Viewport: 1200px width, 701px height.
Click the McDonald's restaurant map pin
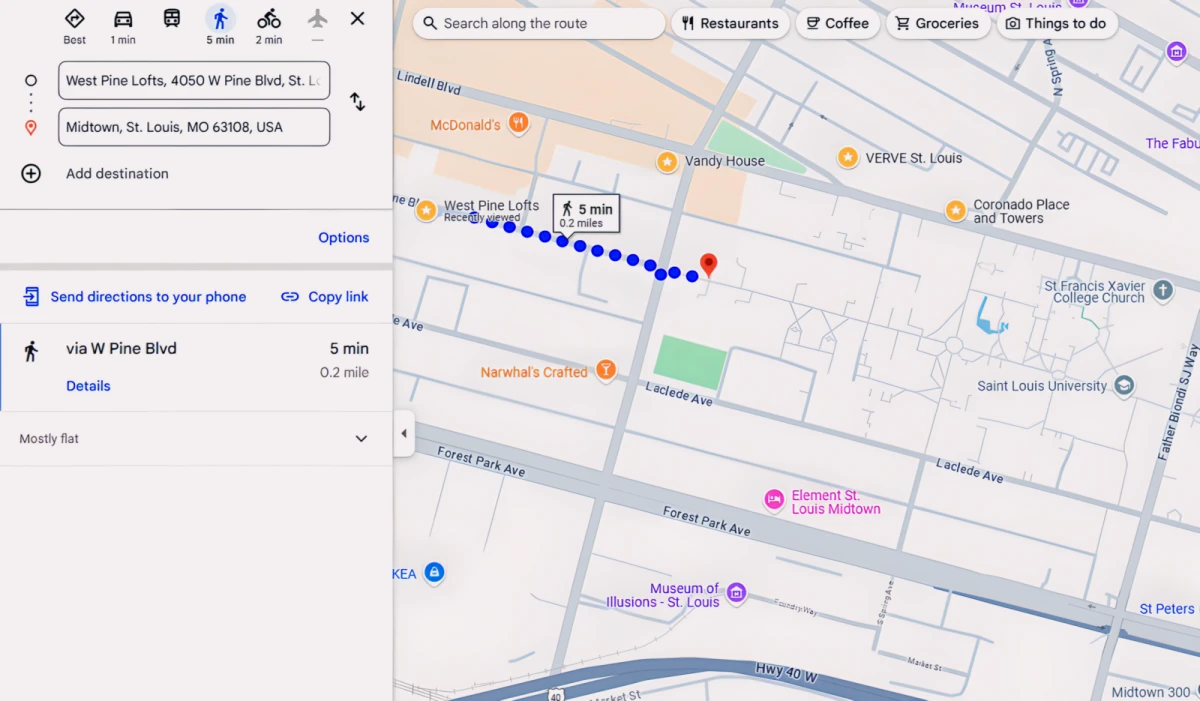point(518,124)
